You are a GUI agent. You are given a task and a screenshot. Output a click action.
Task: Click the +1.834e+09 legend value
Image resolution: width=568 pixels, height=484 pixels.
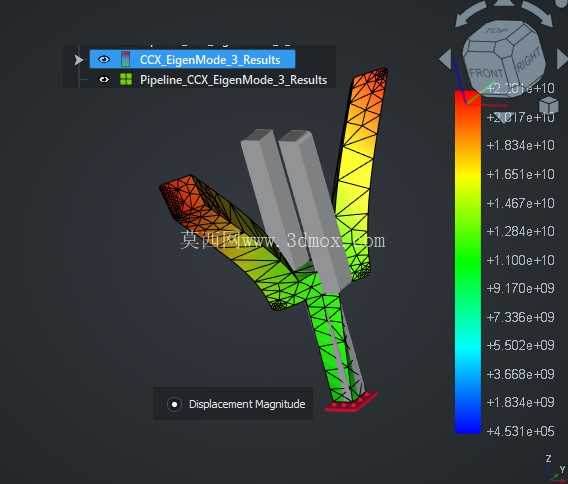[x=521, y=402]
